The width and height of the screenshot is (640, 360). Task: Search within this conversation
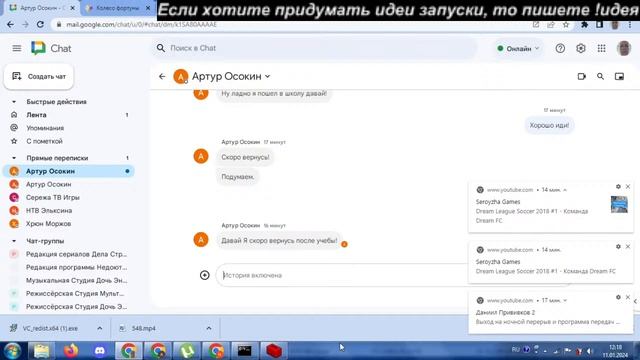point(600,76)
